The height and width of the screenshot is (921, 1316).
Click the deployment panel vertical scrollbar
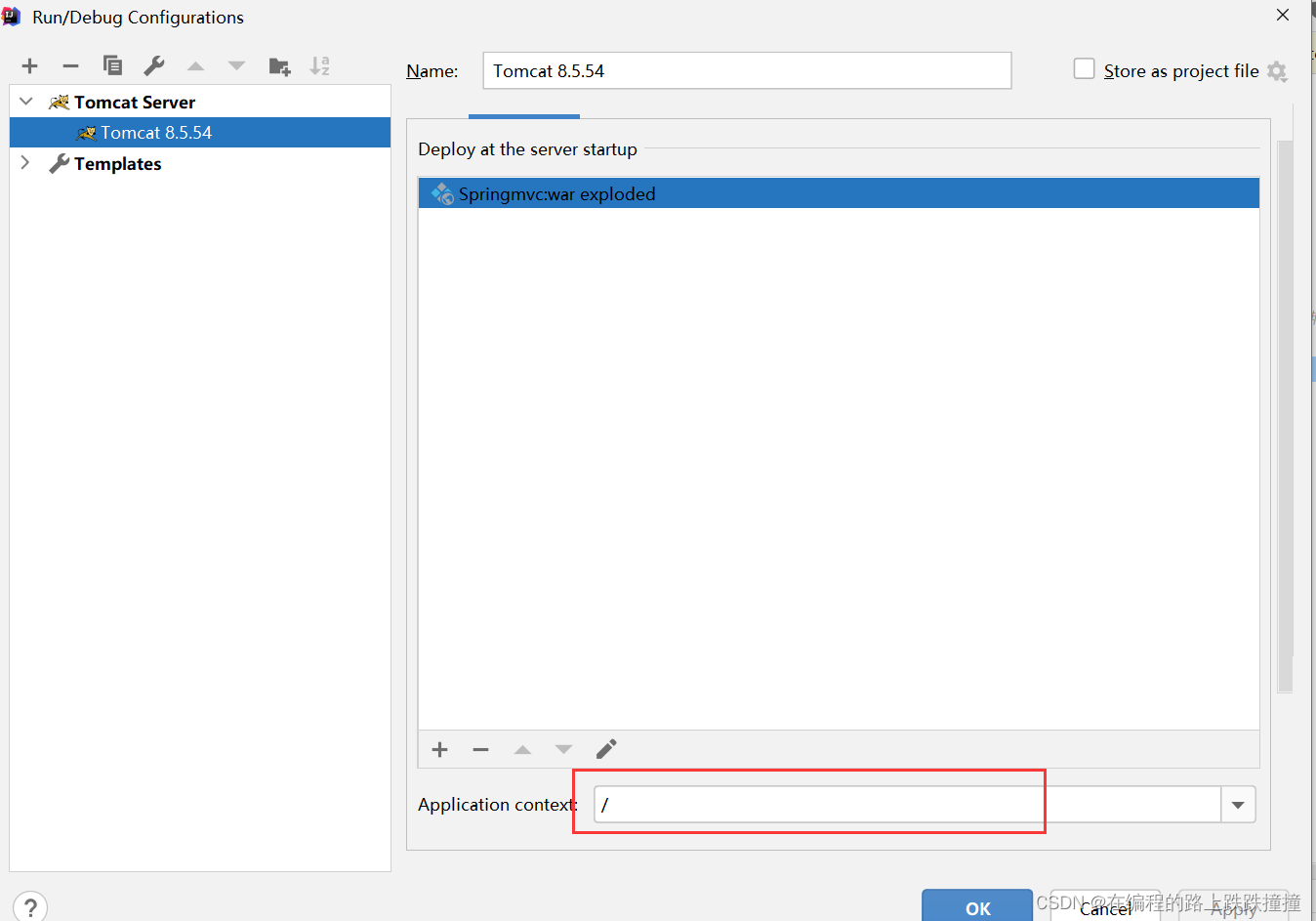[x=1285, y=415]
